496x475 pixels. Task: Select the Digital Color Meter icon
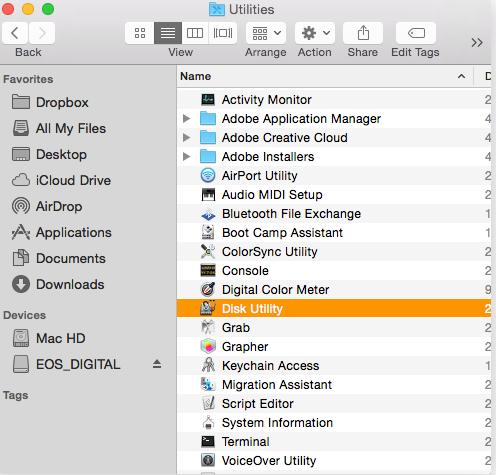click(x=208, y=289)
